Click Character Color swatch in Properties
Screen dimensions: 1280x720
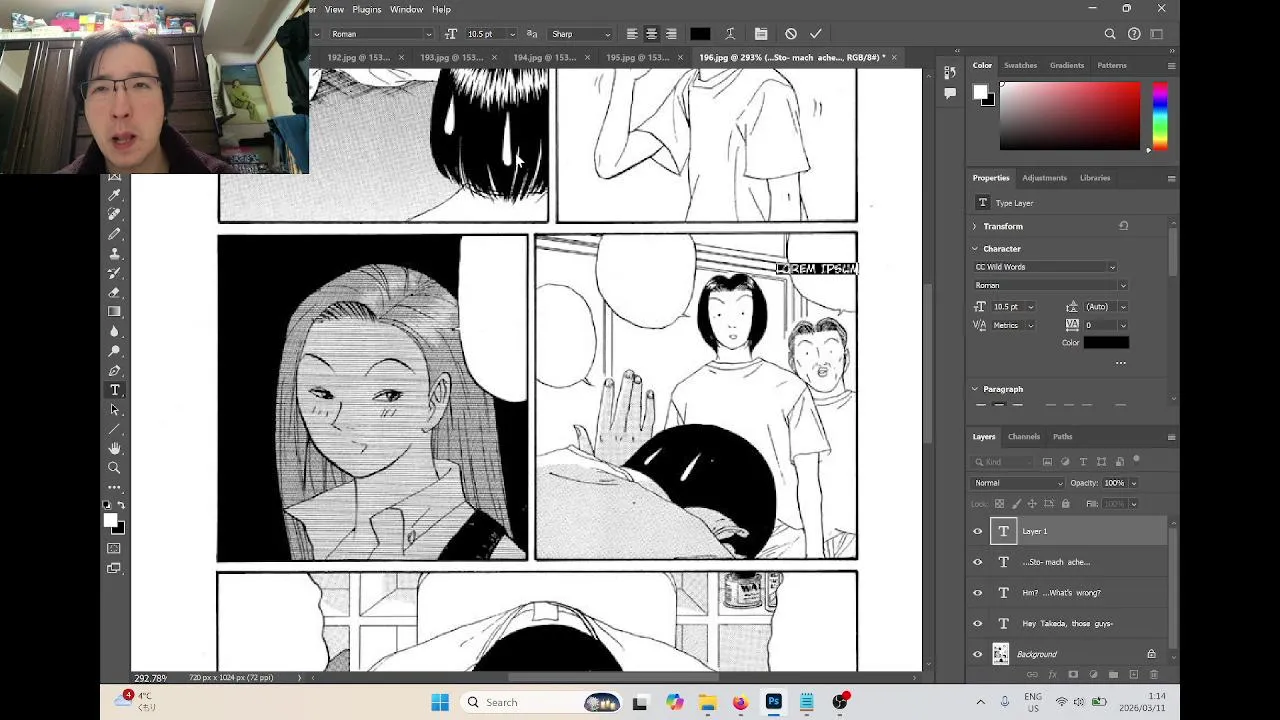click(1107, 343)
